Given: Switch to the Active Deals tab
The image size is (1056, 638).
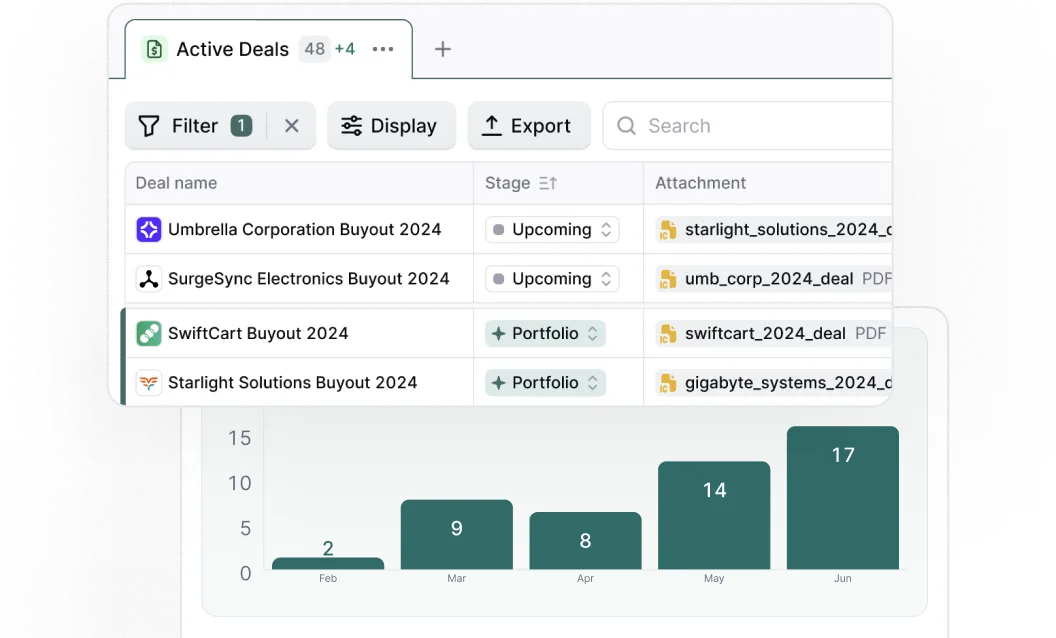Looking at the screenshot, I should coord(232,48).
